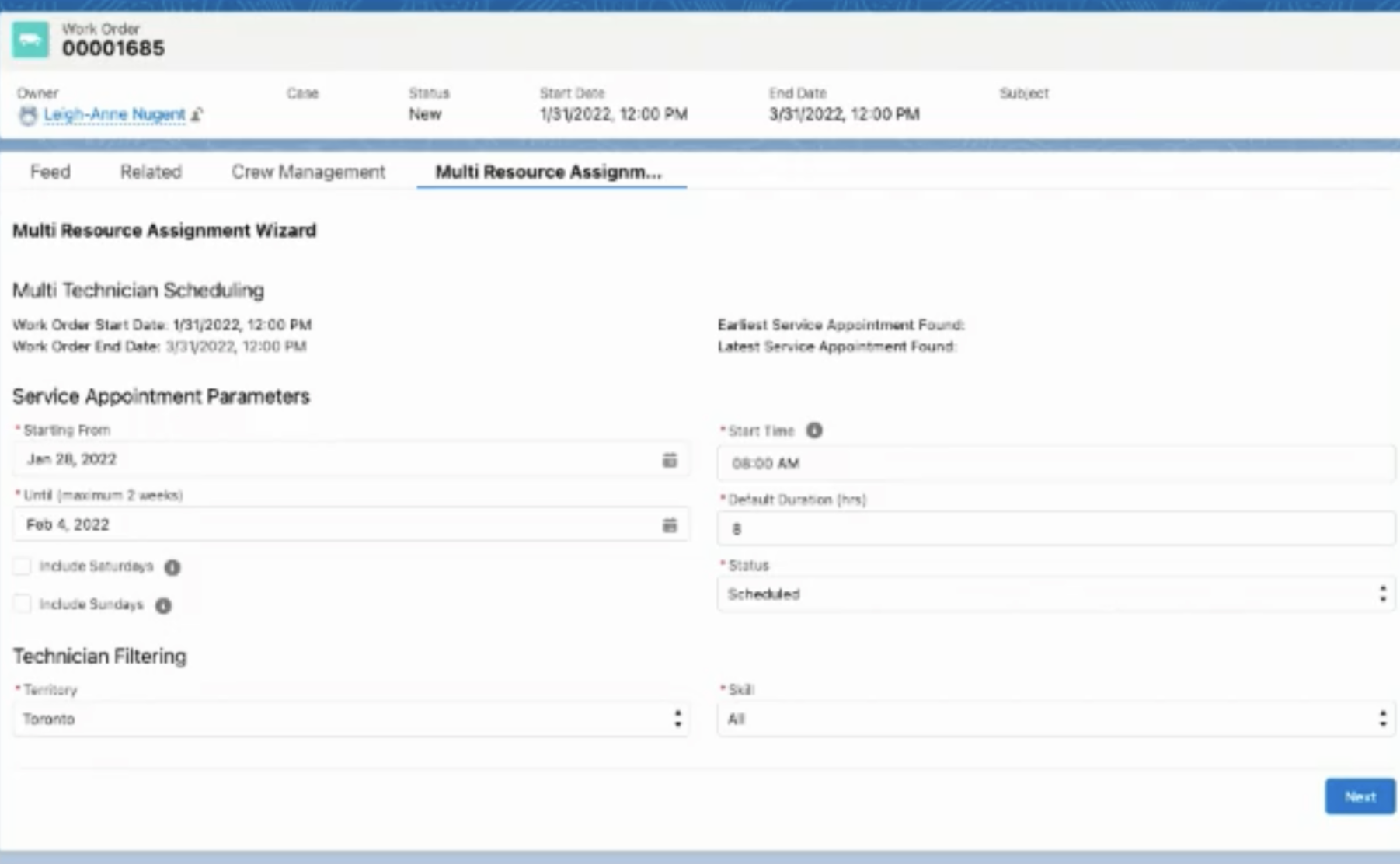This screenshot has width=1400, height=864.
Task: Switch to the Feed tab
Action: (50, 172)
